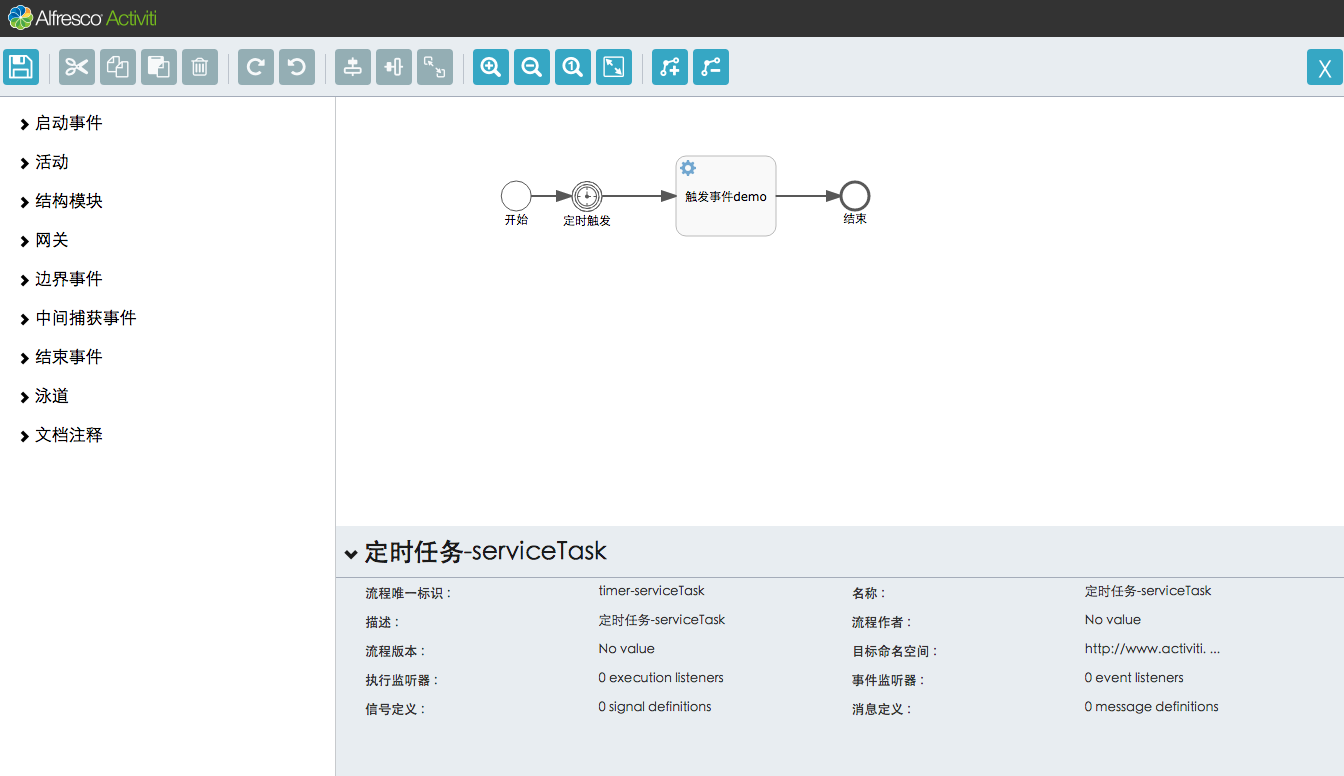This screenshot has height=776, width=1344.
Task: Click the Zoom to fit icon
Action: tap(614, 67)
